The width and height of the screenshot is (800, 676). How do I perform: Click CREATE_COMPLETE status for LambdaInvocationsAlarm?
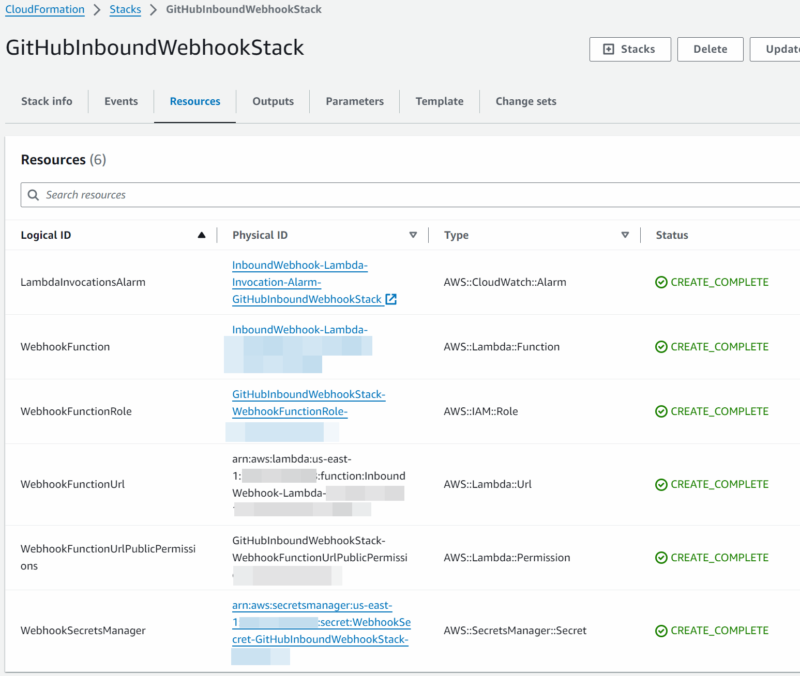click(x=712, y=282)
